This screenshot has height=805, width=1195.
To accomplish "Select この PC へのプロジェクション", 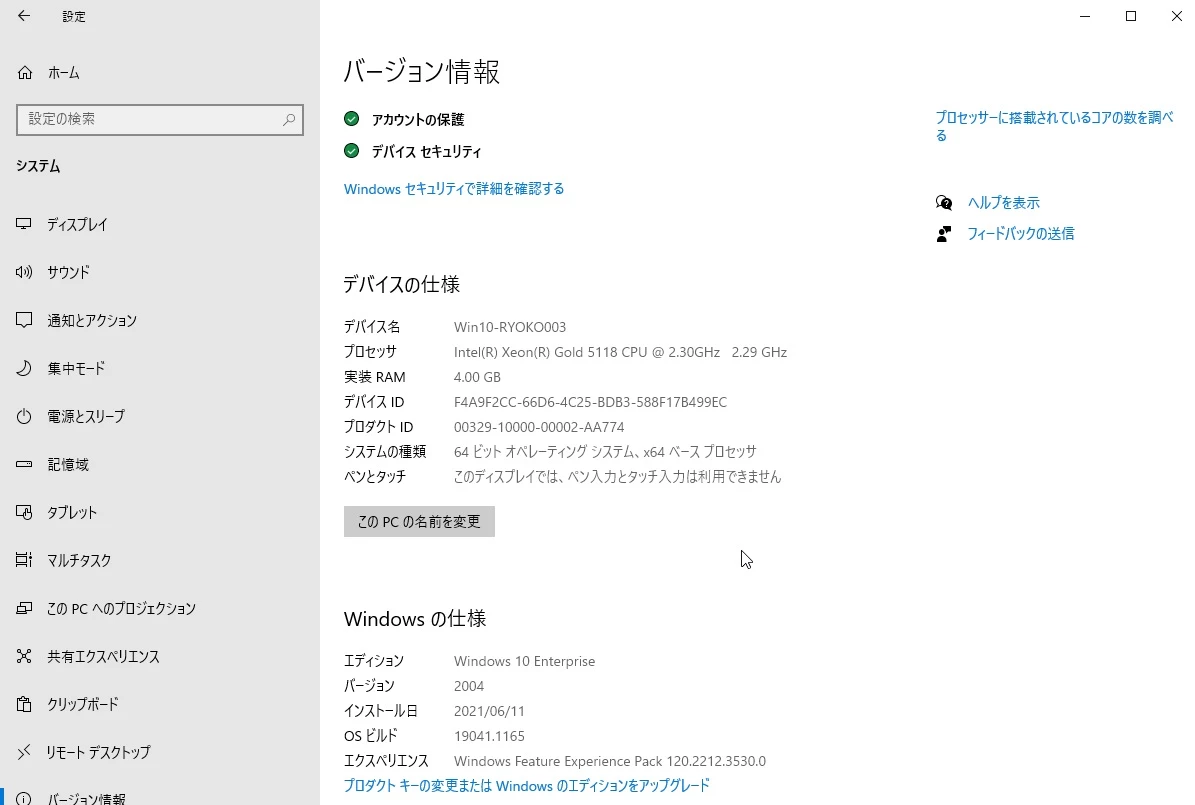I will (x=121, y=609).
